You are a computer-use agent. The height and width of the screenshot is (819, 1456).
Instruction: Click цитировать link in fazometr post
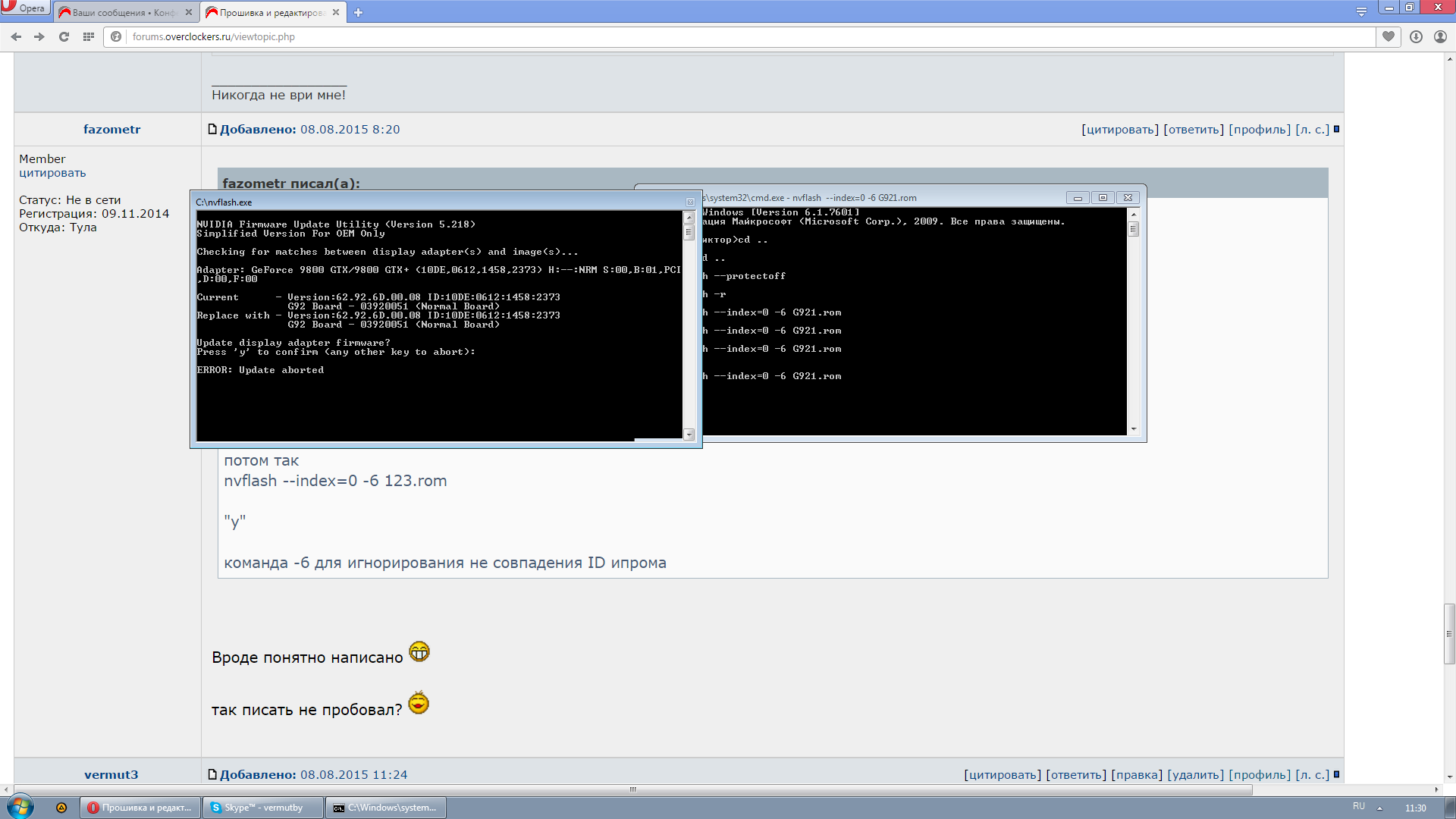1119,129
